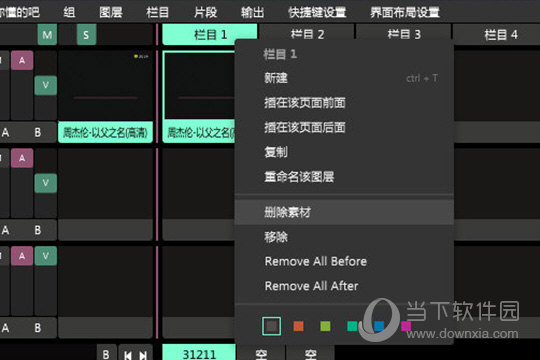
Task: Click the B label on third layer
Action: 38,328
